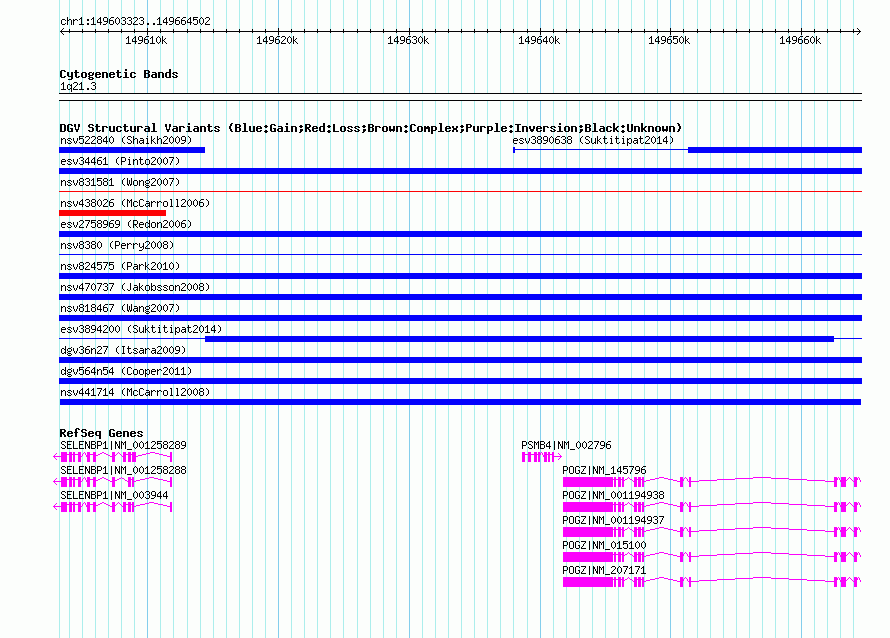The width and height of the screenshot is (890, 638).
Task: Click the 149660k ruler tick label
Action: click(800, 40)
